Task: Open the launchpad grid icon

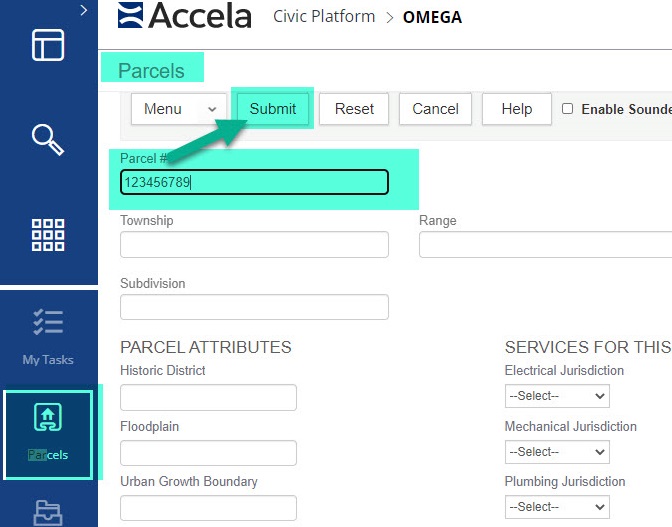Action: (48, 234)
